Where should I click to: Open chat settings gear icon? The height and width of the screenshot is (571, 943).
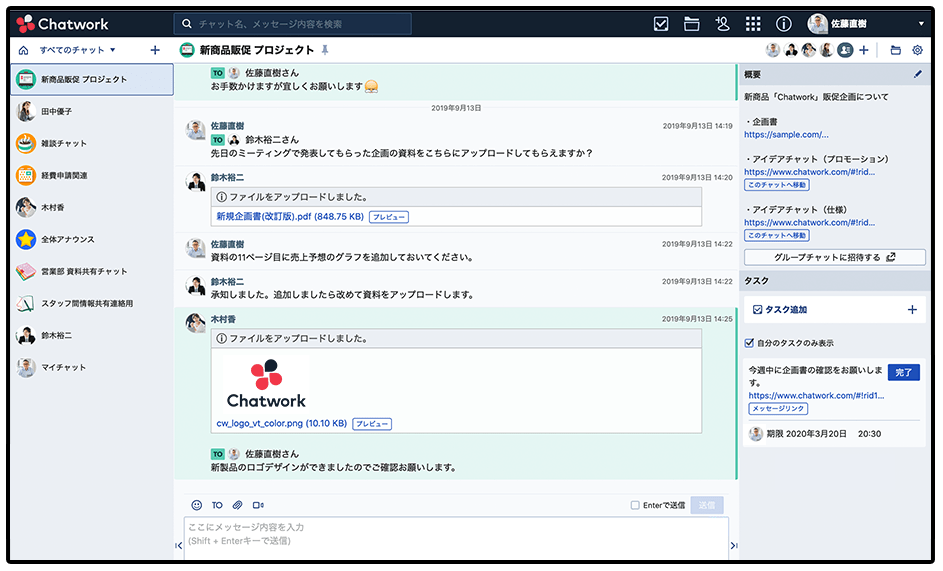coord(917,50)
